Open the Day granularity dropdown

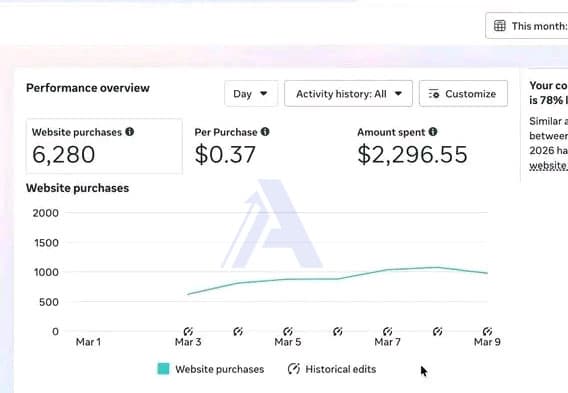pyautogui.click(x=251, y=94)
